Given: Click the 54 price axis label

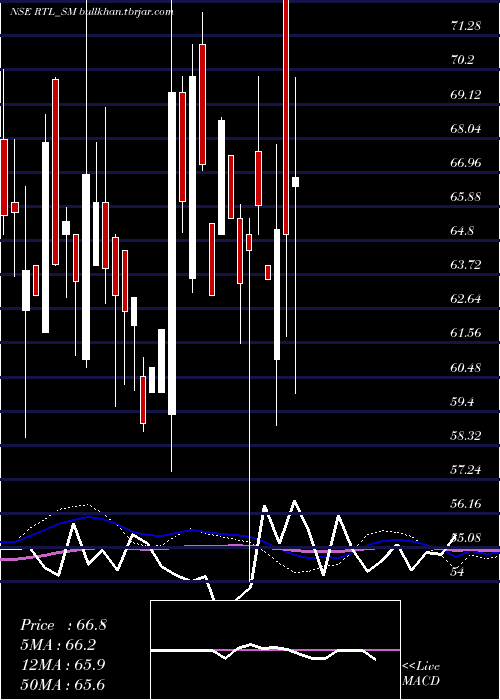Looking at the screenshot, I should coord(458,572).
